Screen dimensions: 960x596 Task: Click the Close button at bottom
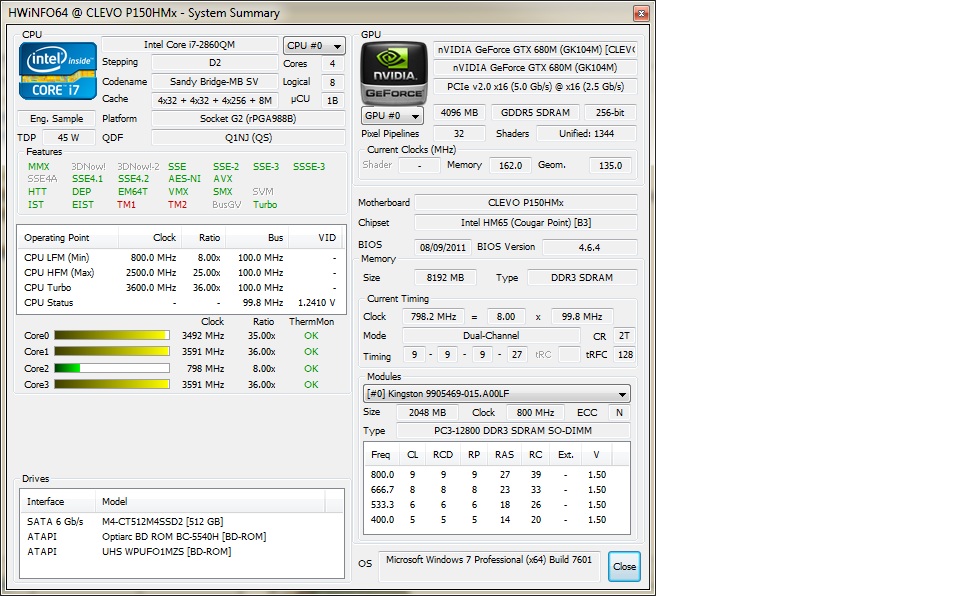tap(624, 567)
